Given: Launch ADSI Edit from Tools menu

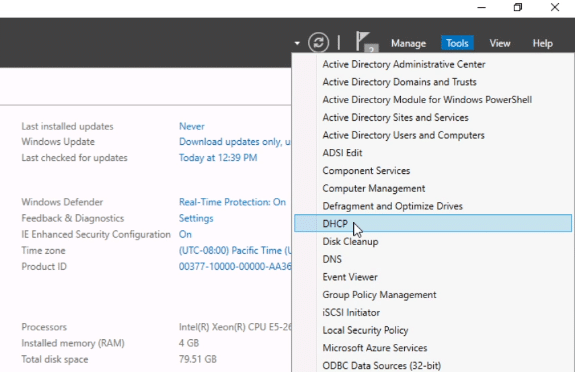Looking at the screenshot, I should [433, 153].
